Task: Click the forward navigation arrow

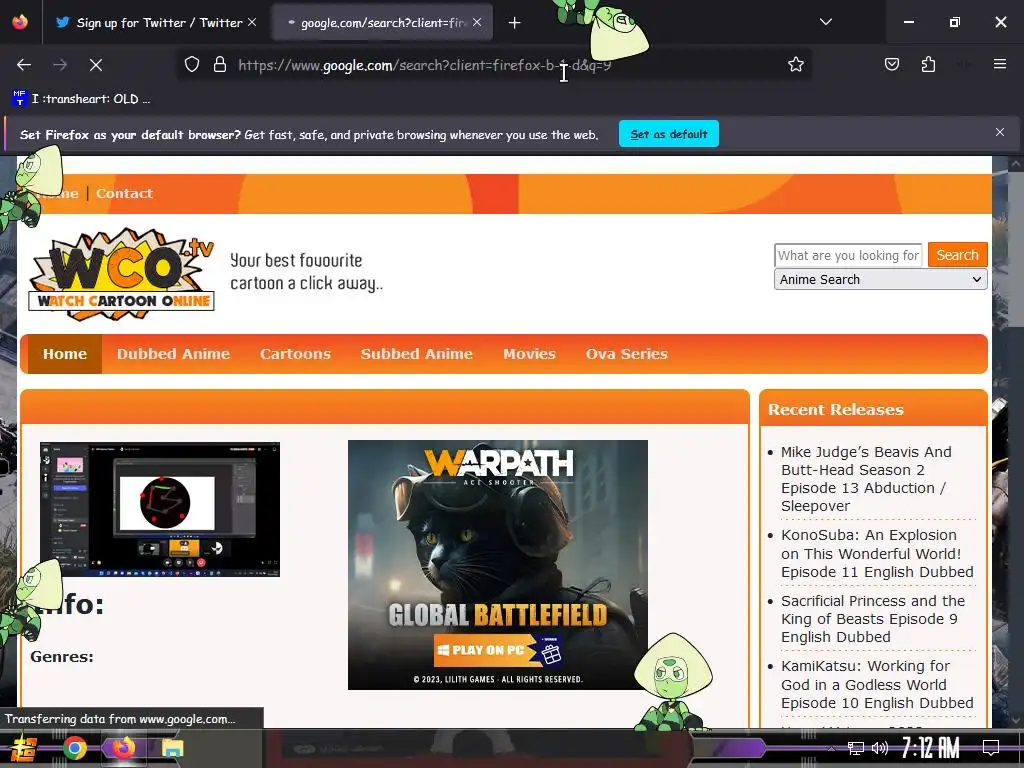Action: pos(60,65)
